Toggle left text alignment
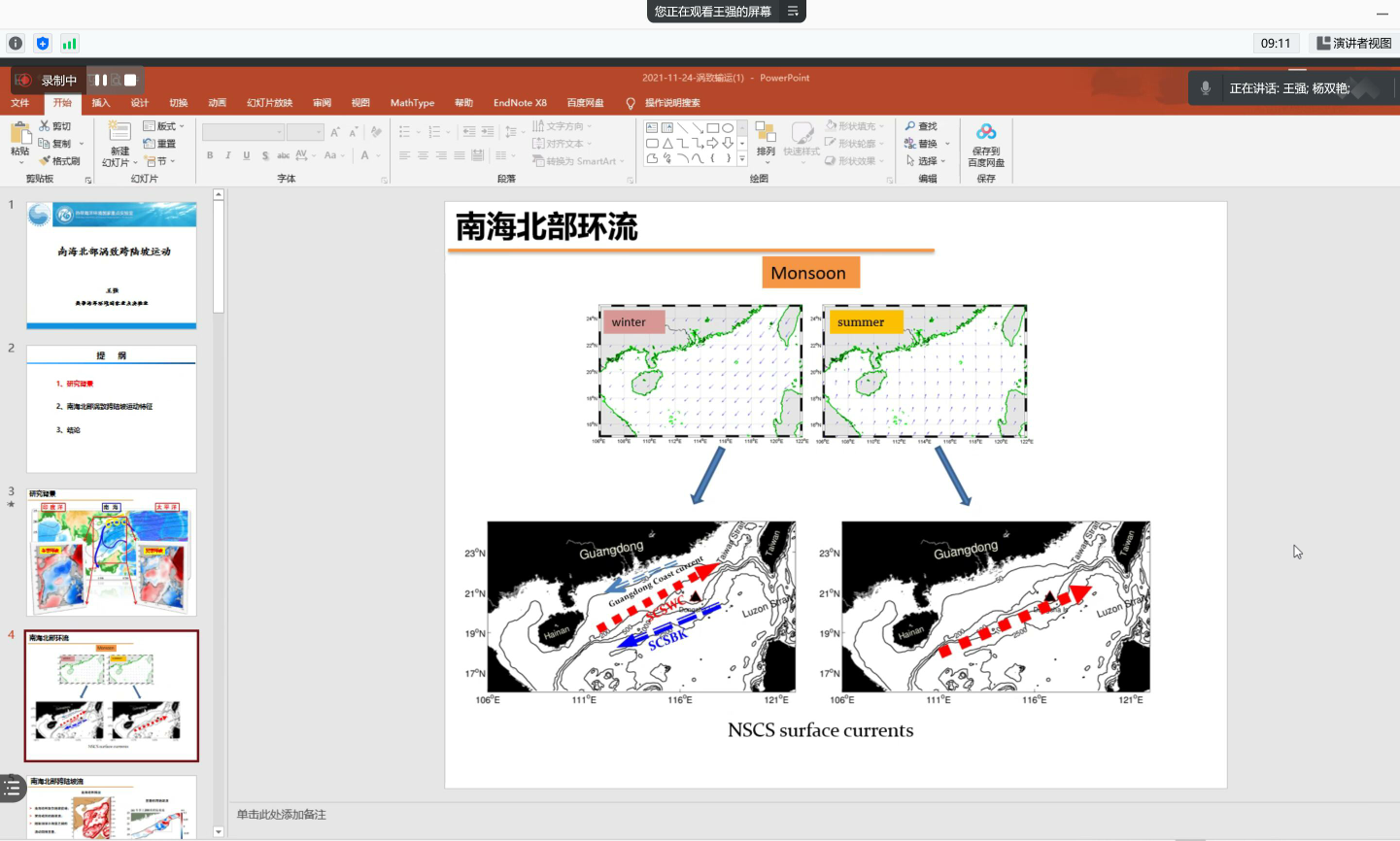This screenshot has width=1400, height=841. pyautogui.click(x=404, y=155)
